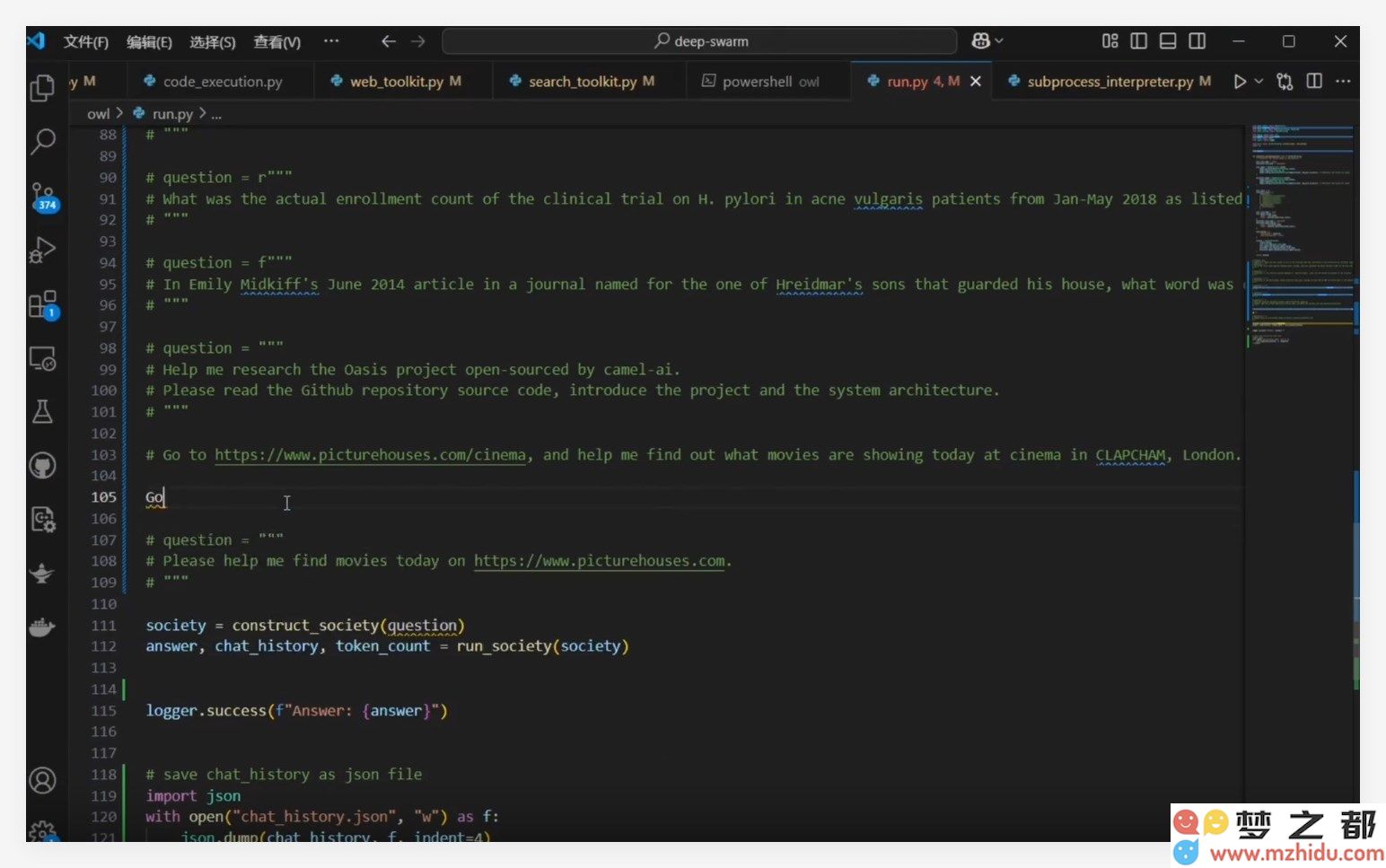This screenshot has height=868, width=1386.
Task: Click the run.py breadcrumb
Action: 172,114
